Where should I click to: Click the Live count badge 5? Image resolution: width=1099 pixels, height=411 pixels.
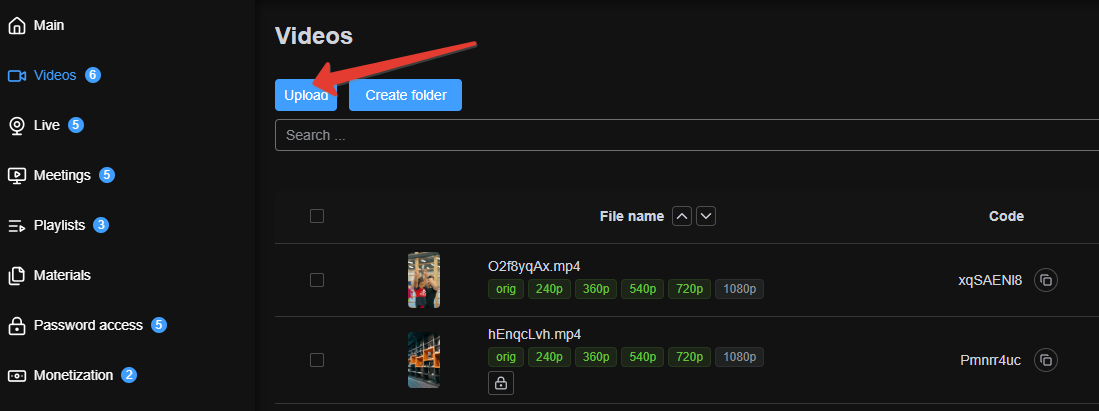[76, 125]
